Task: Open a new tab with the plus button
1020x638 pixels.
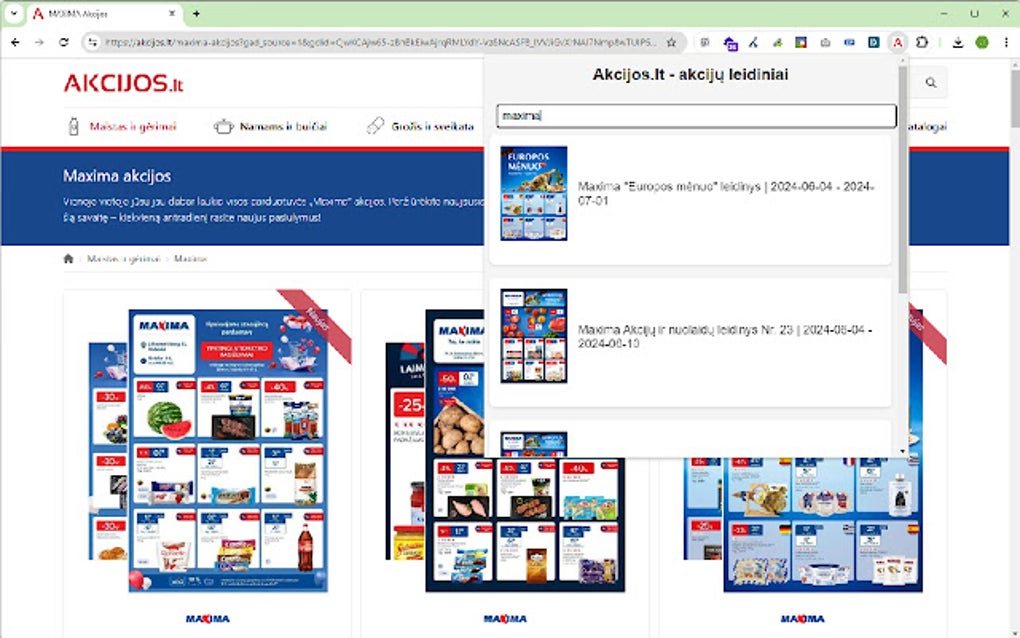Action: (x=194, y=13)
